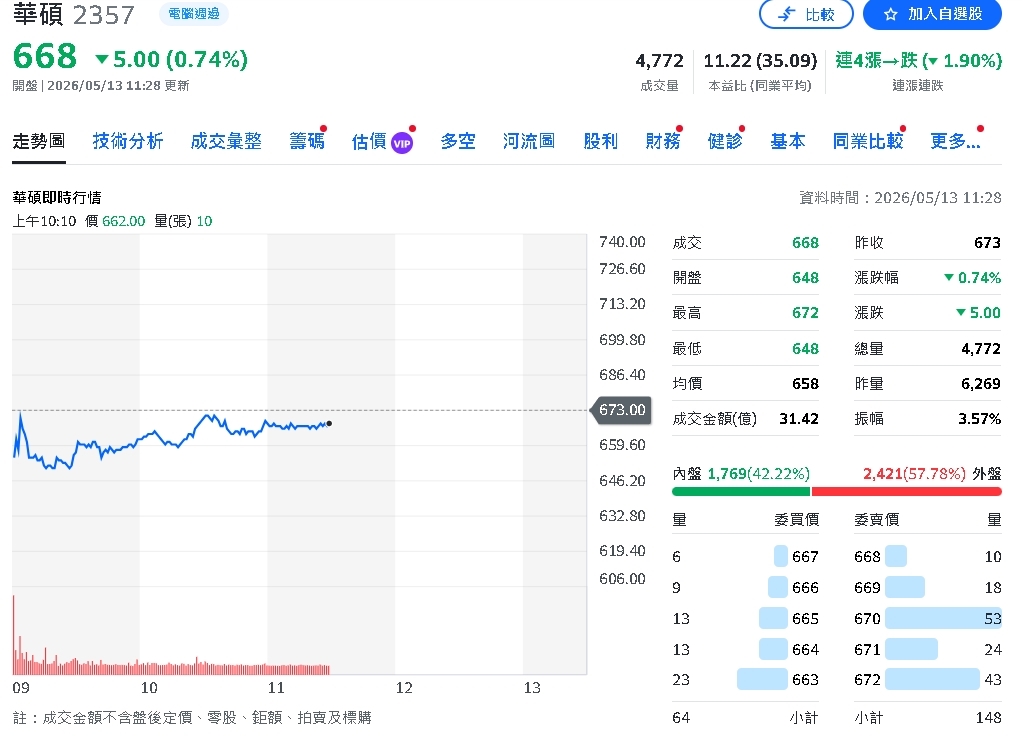Click the 昨量 value 6,269
Image resolution: width=1022 pixels, height=741 pixels.
point(981,384)
